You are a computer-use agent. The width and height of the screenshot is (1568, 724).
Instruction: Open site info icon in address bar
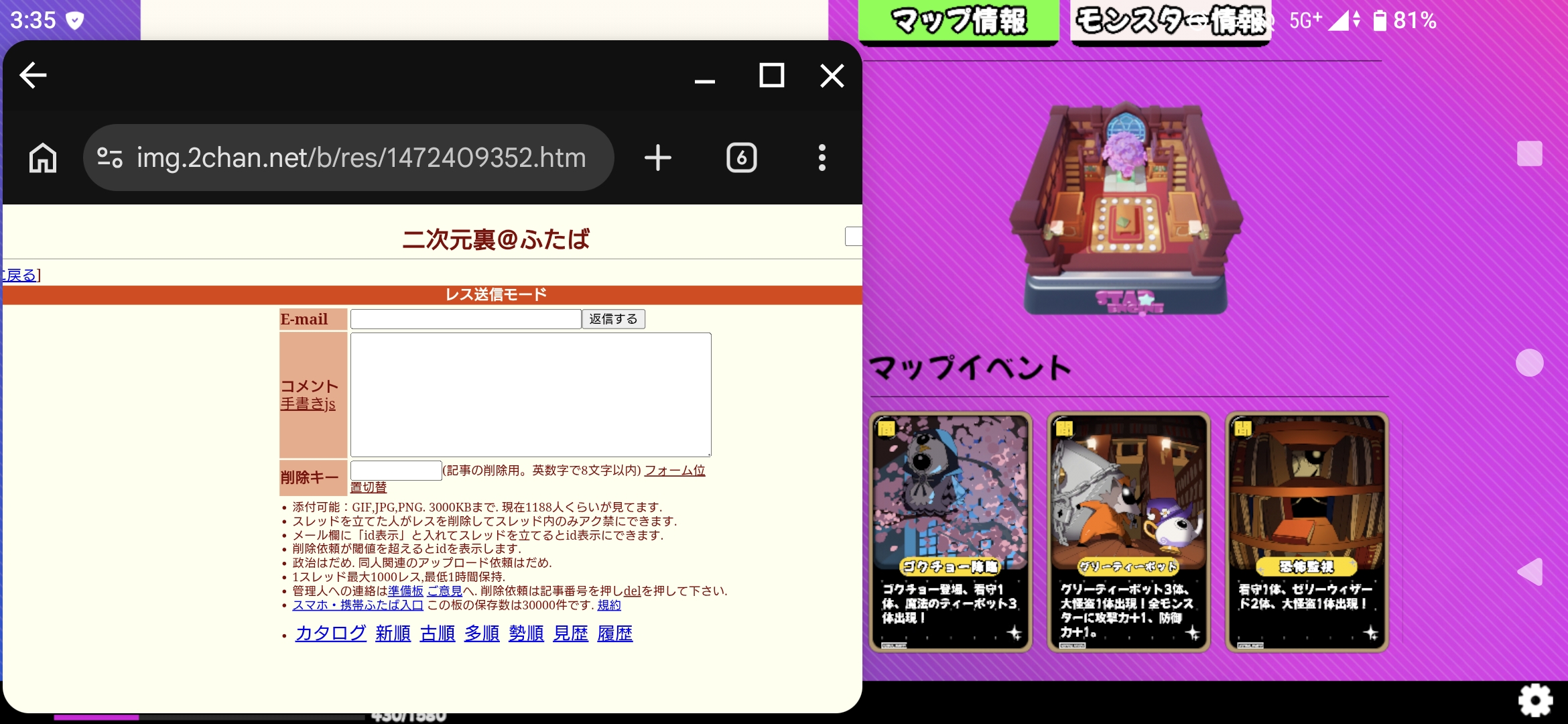(x=109, y=158)
